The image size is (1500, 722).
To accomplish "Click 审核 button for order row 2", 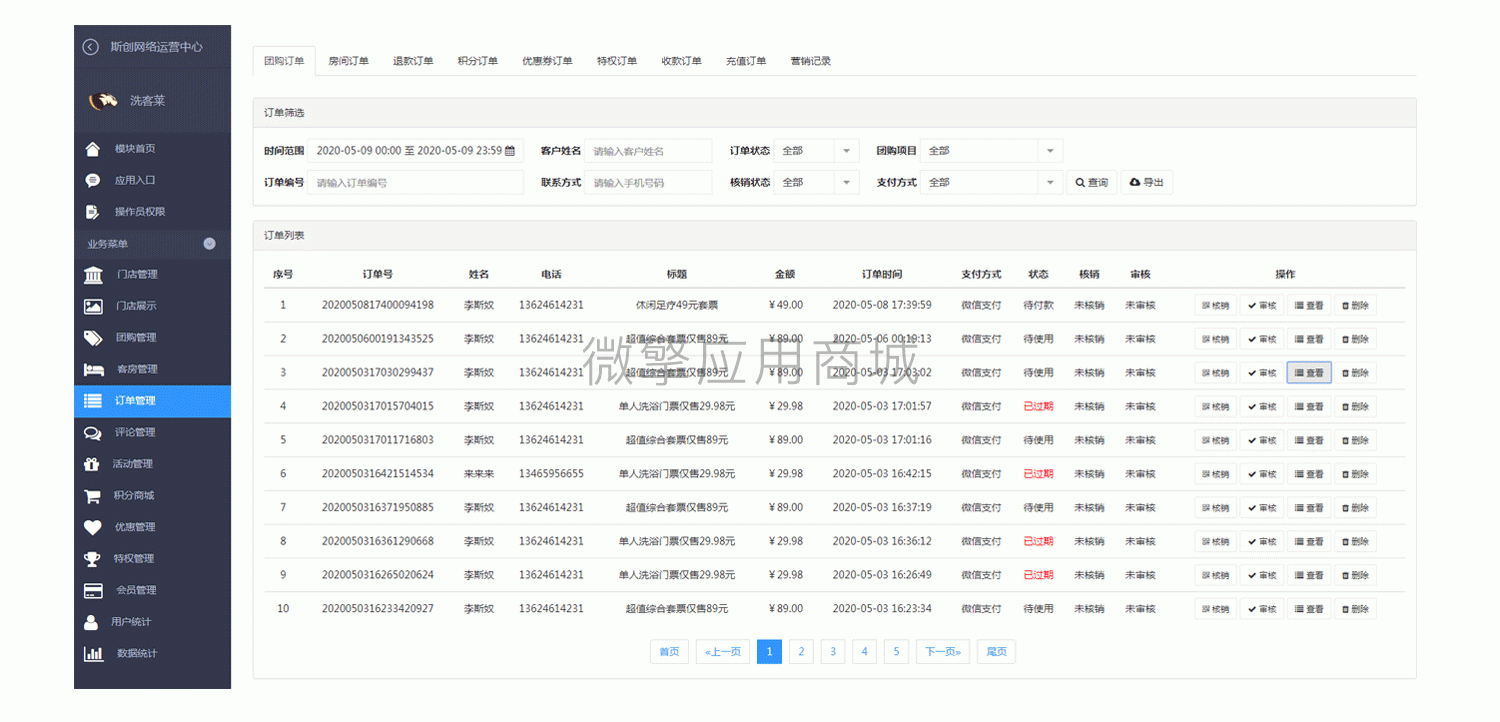I will (1262, 339).
